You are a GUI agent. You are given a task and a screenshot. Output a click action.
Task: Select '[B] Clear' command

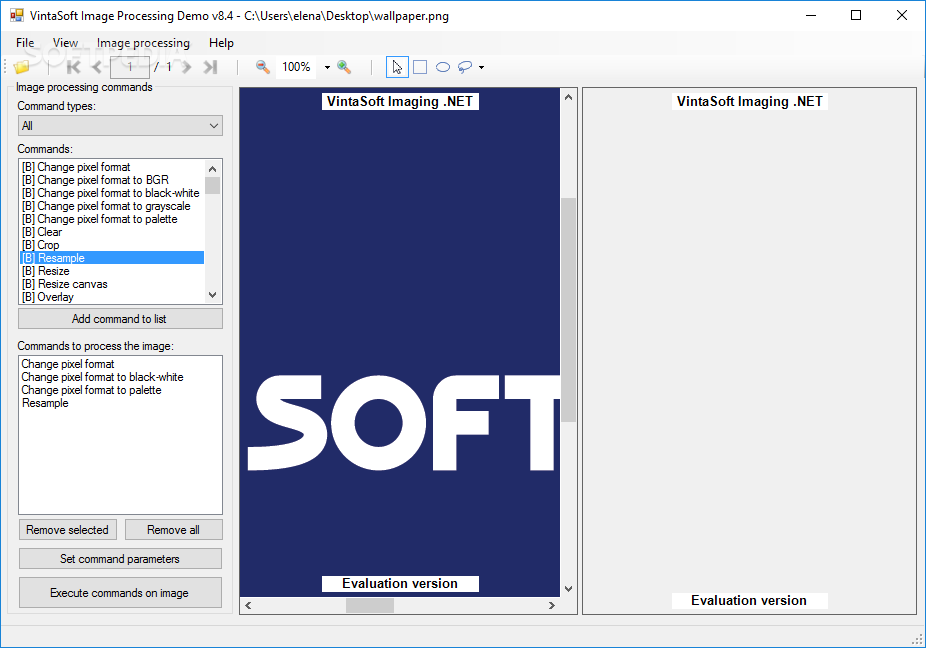pos(112,232)
